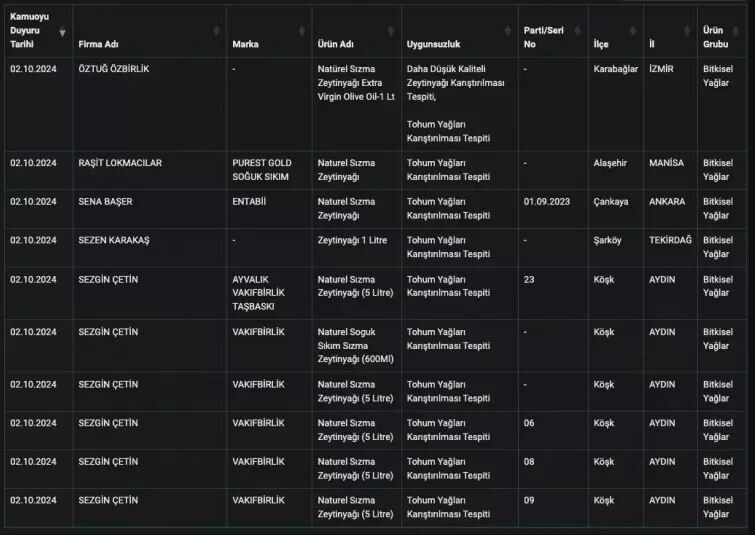Click the Firma Adı header label

[100, 45]
